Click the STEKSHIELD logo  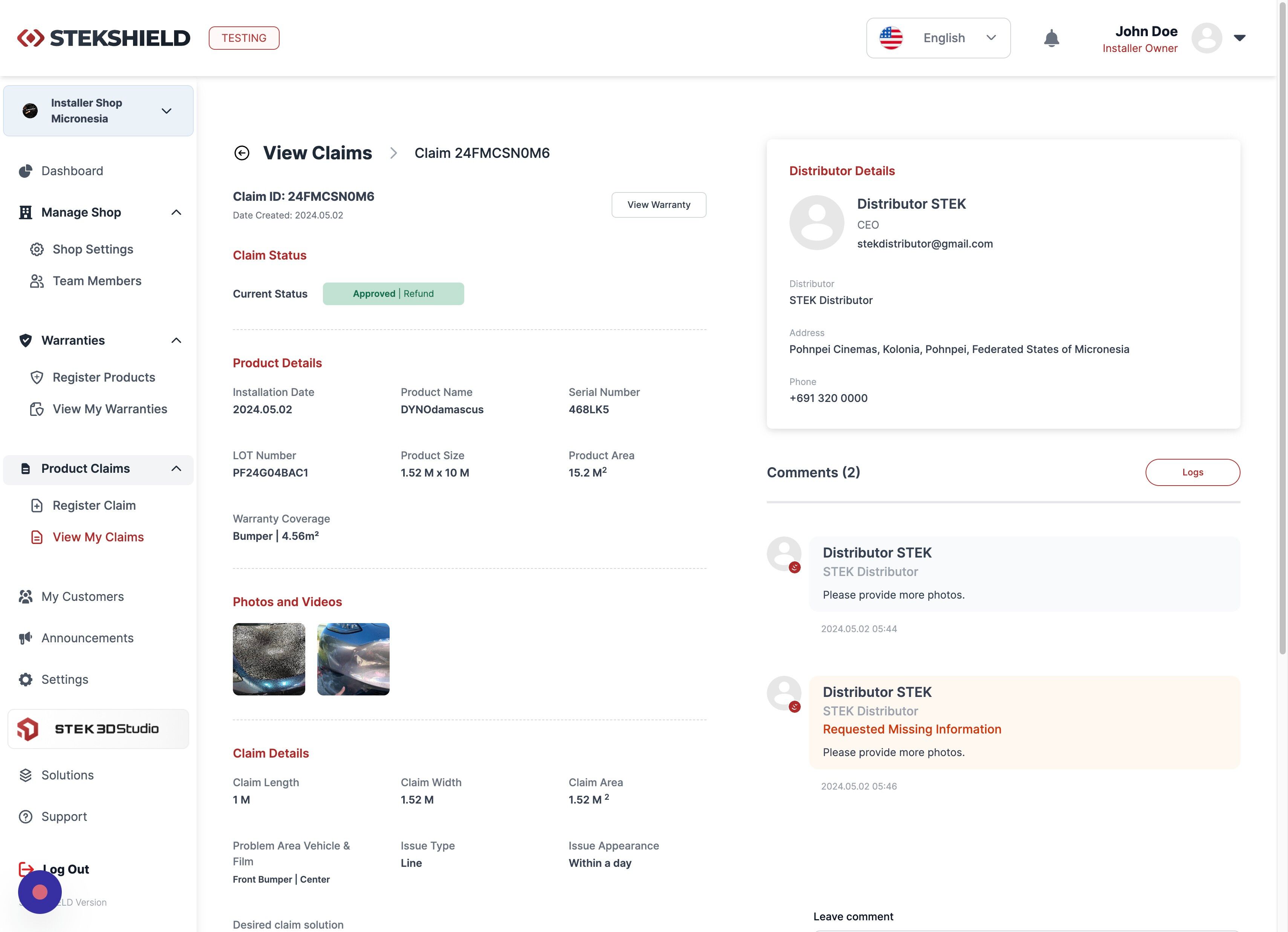click(x=104, y=38)
